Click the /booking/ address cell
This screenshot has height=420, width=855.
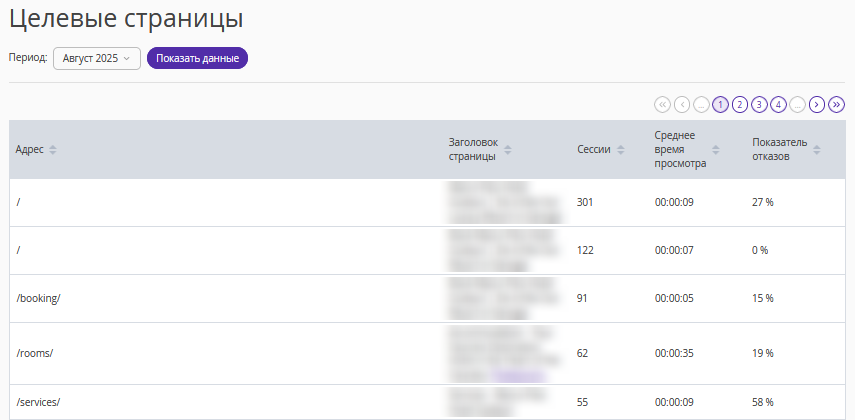pos(39,299)
